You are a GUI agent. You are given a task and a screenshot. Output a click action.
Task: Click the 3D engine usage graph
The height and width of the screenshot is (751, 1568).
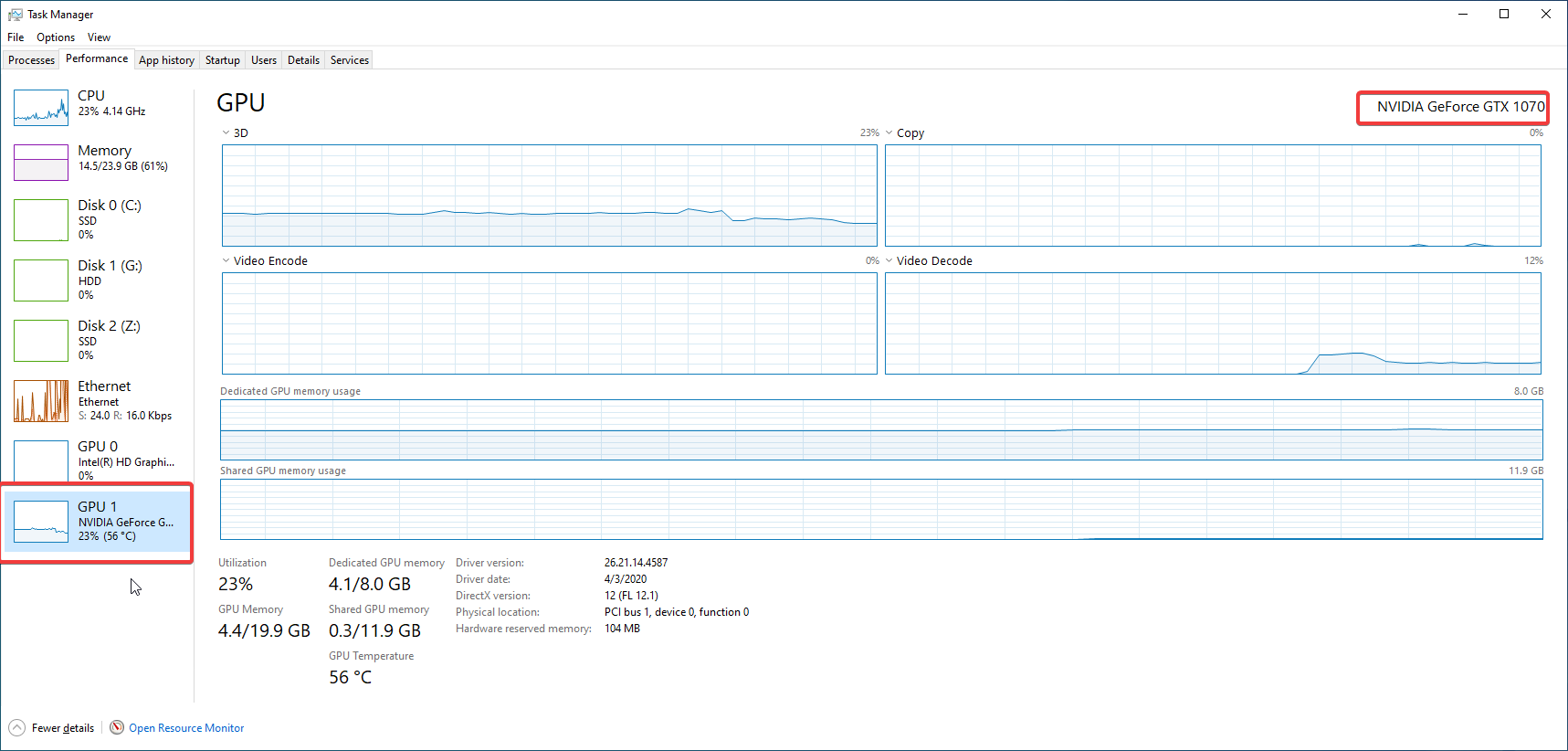pos(550,196)
